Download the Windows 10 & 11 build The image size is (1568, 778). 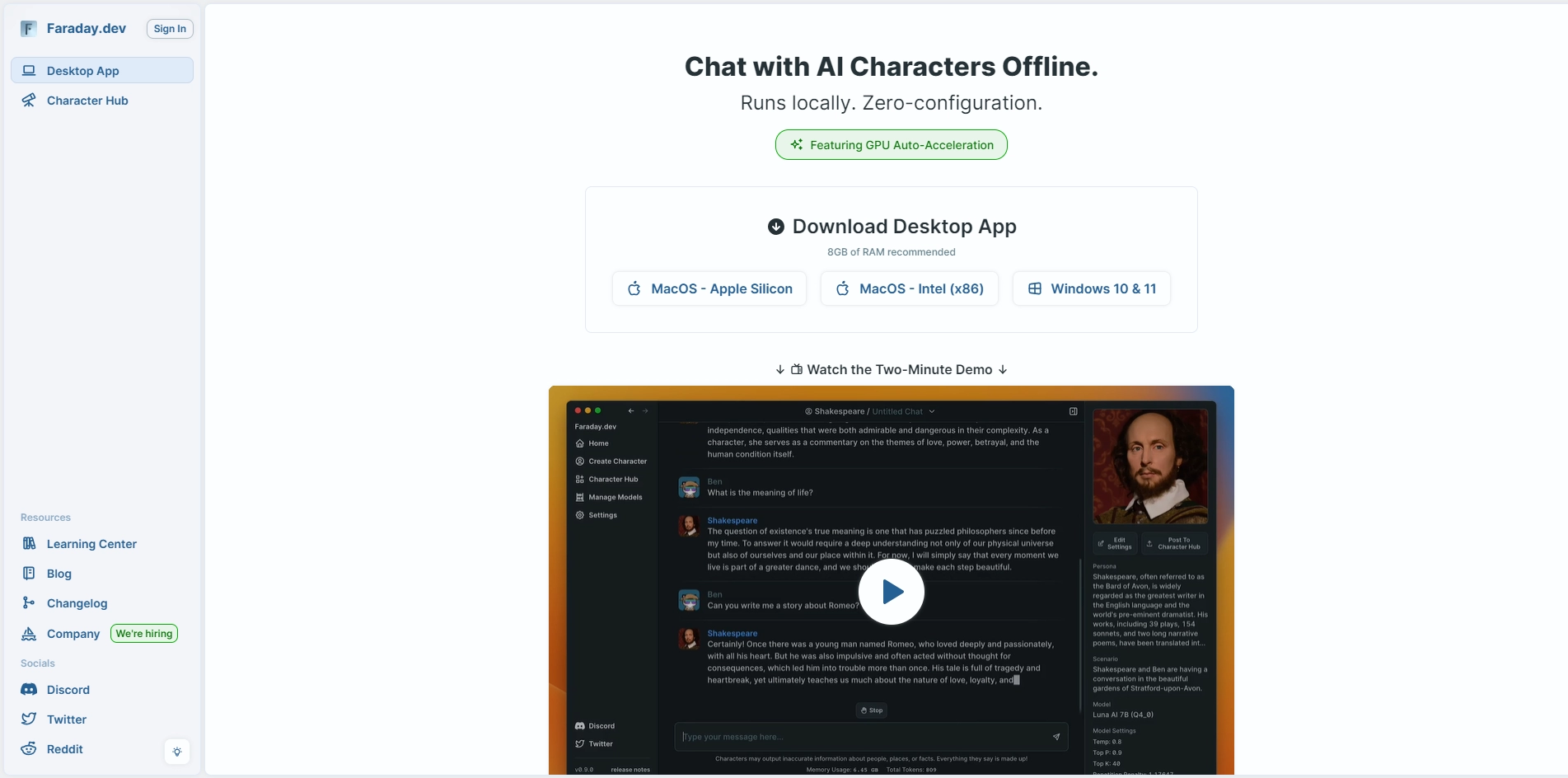coord(1092,288)
